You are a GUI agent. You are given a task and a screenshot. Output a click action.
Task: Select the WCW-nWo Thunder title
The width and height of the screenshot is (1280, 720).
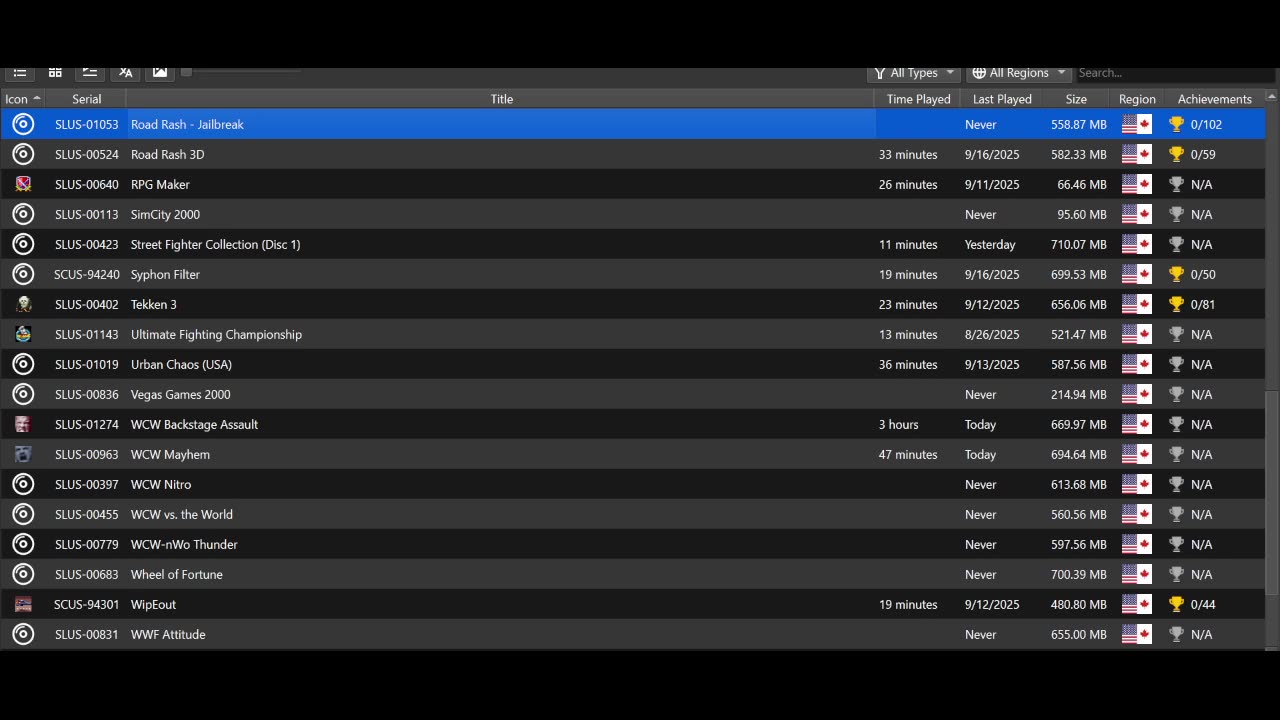pos(184,544)
